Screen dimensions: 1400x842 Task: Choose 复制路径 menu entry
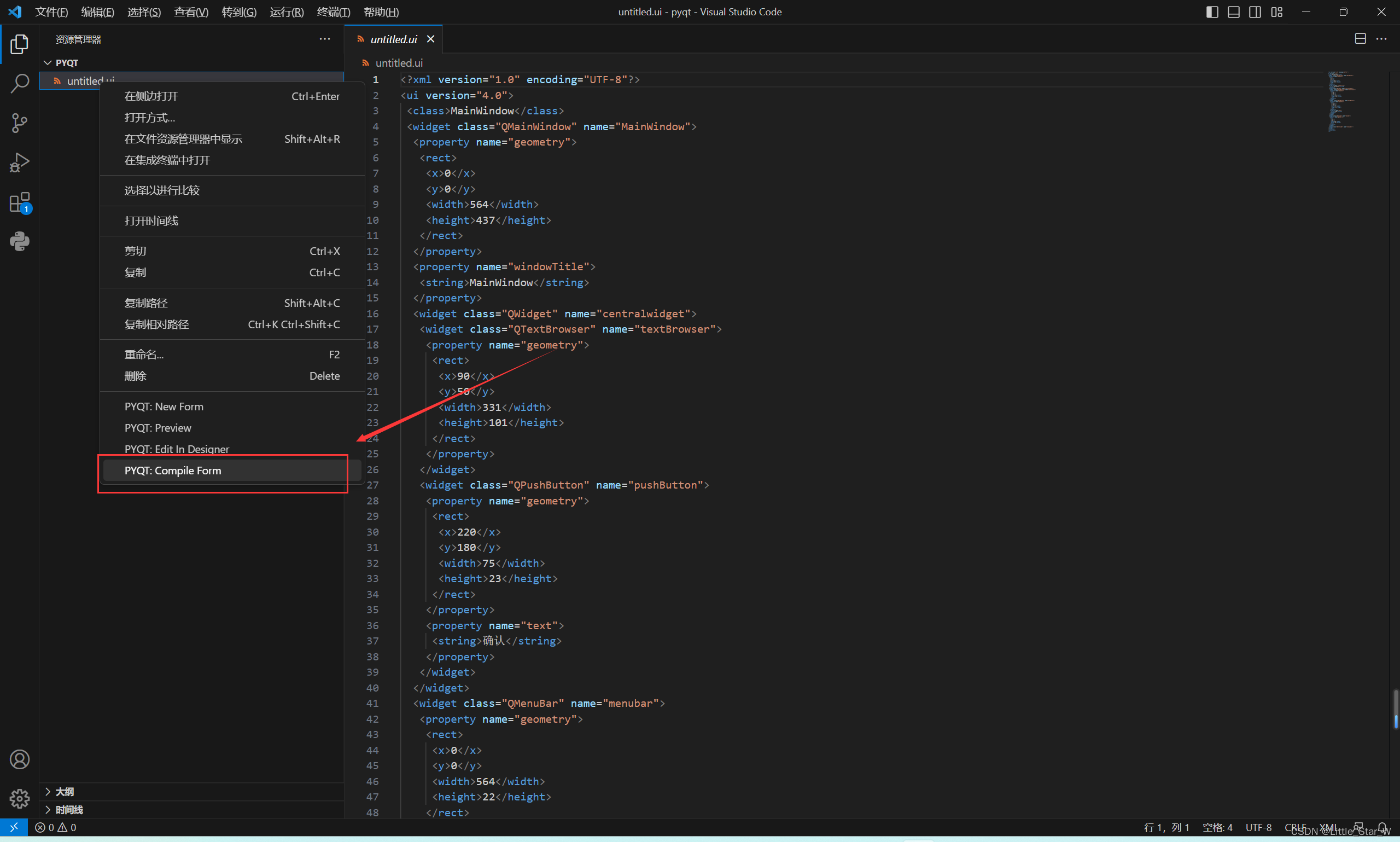pos(232,303)
